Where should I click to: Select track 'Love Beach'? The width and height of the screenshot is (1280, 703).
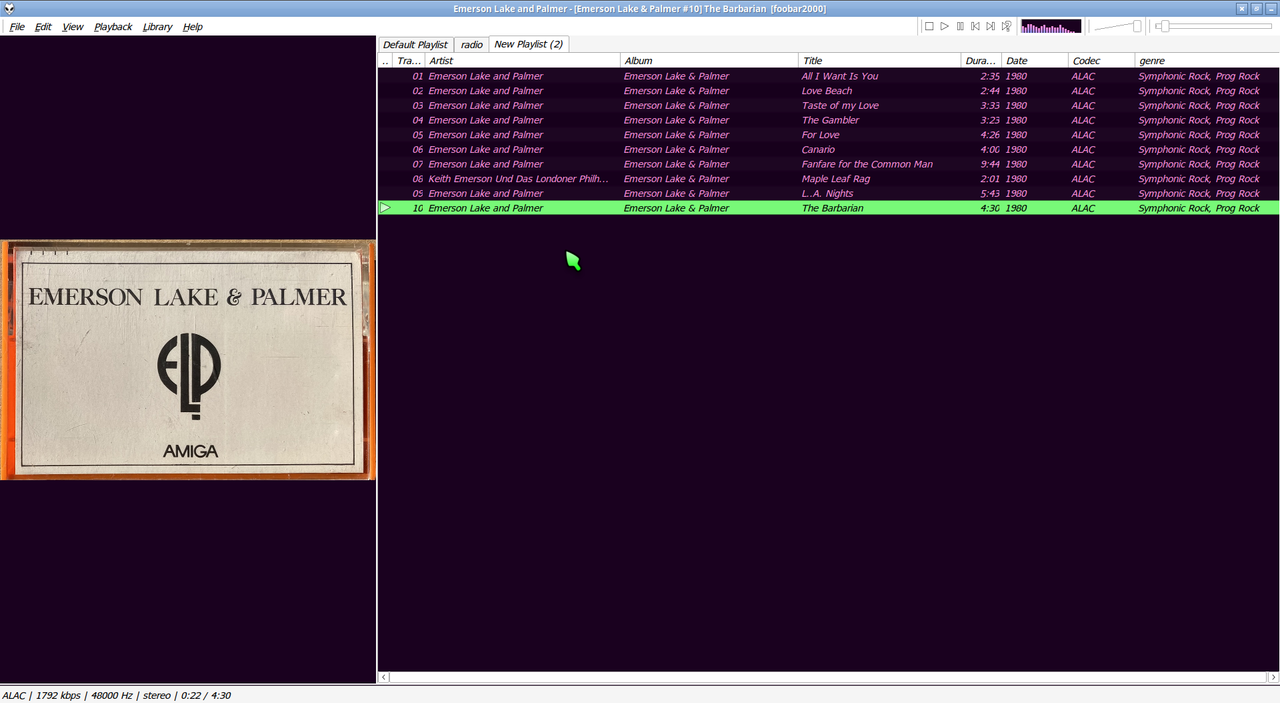tap(829, 91)
